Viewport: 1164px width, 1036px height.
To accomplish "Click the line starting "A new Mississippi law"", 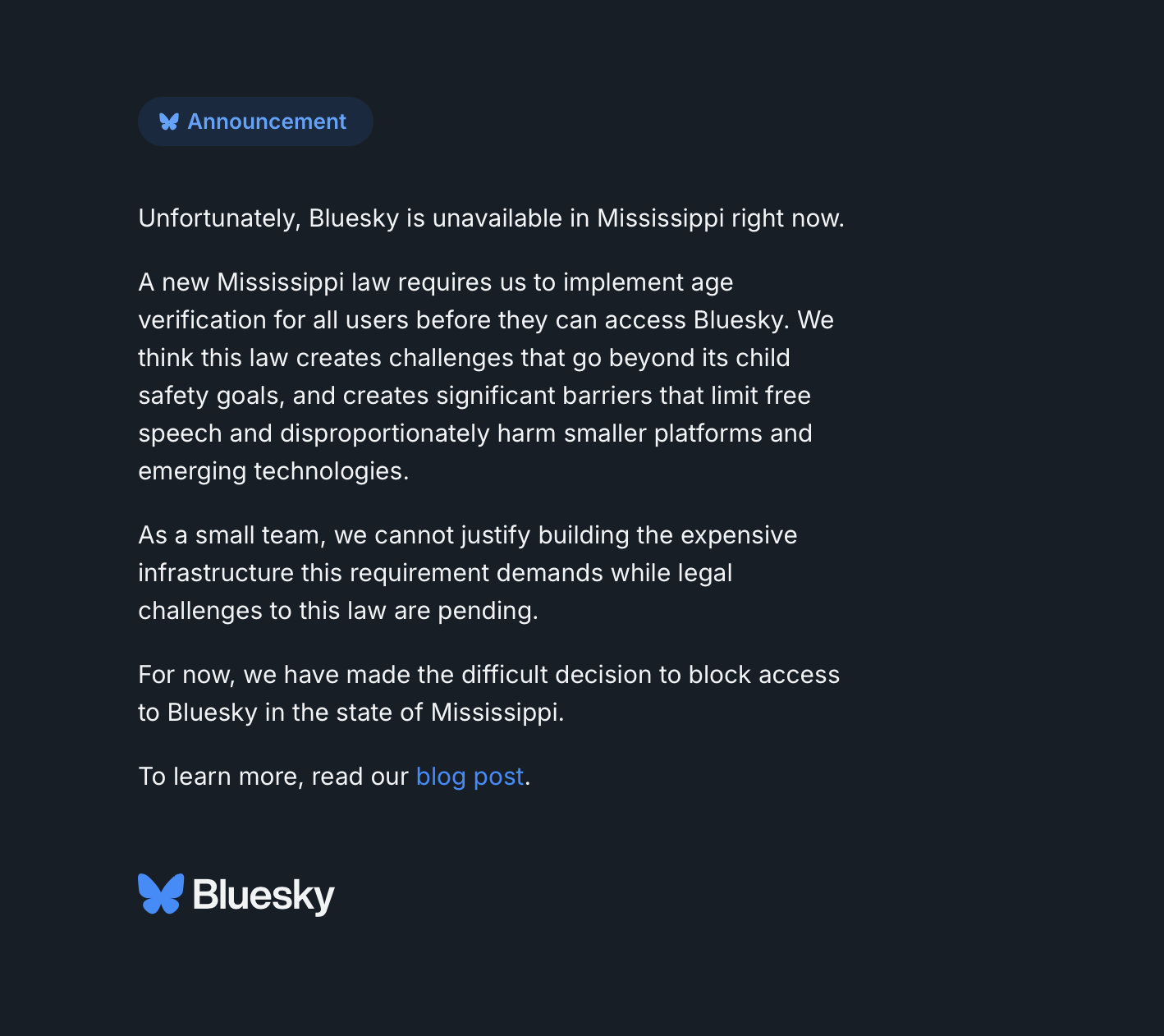I will pyautogui.click(x=435, y=282).
